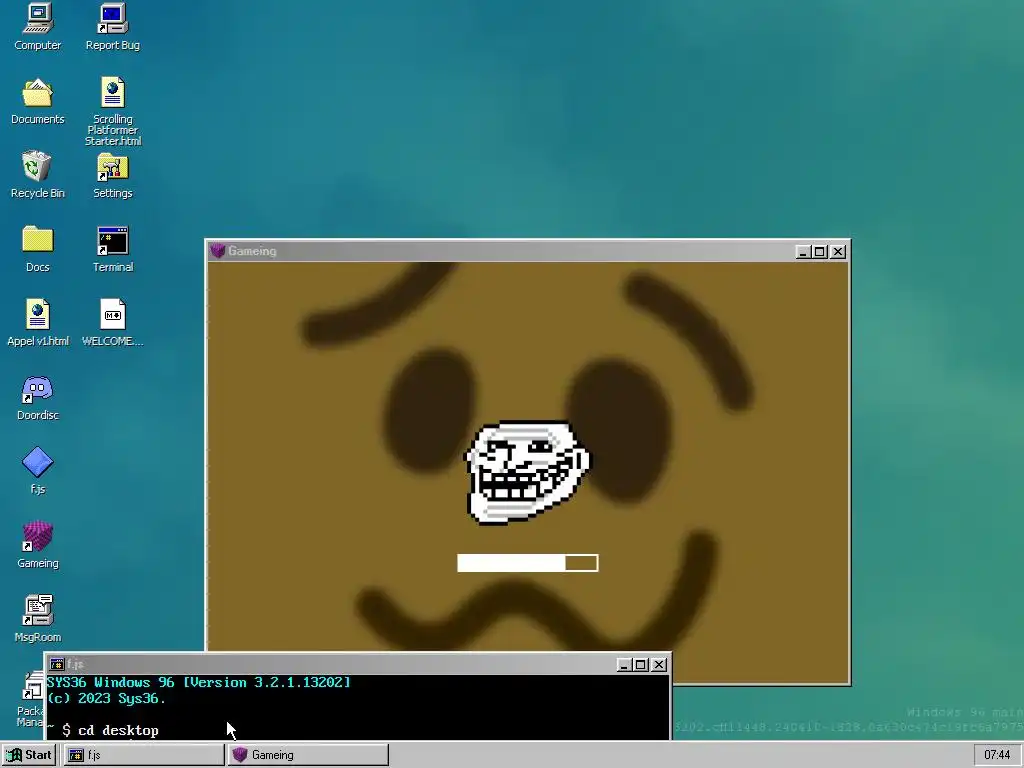The image size is (1024, 768).
Task: Open the Docs folder icon
Action: 37,248
